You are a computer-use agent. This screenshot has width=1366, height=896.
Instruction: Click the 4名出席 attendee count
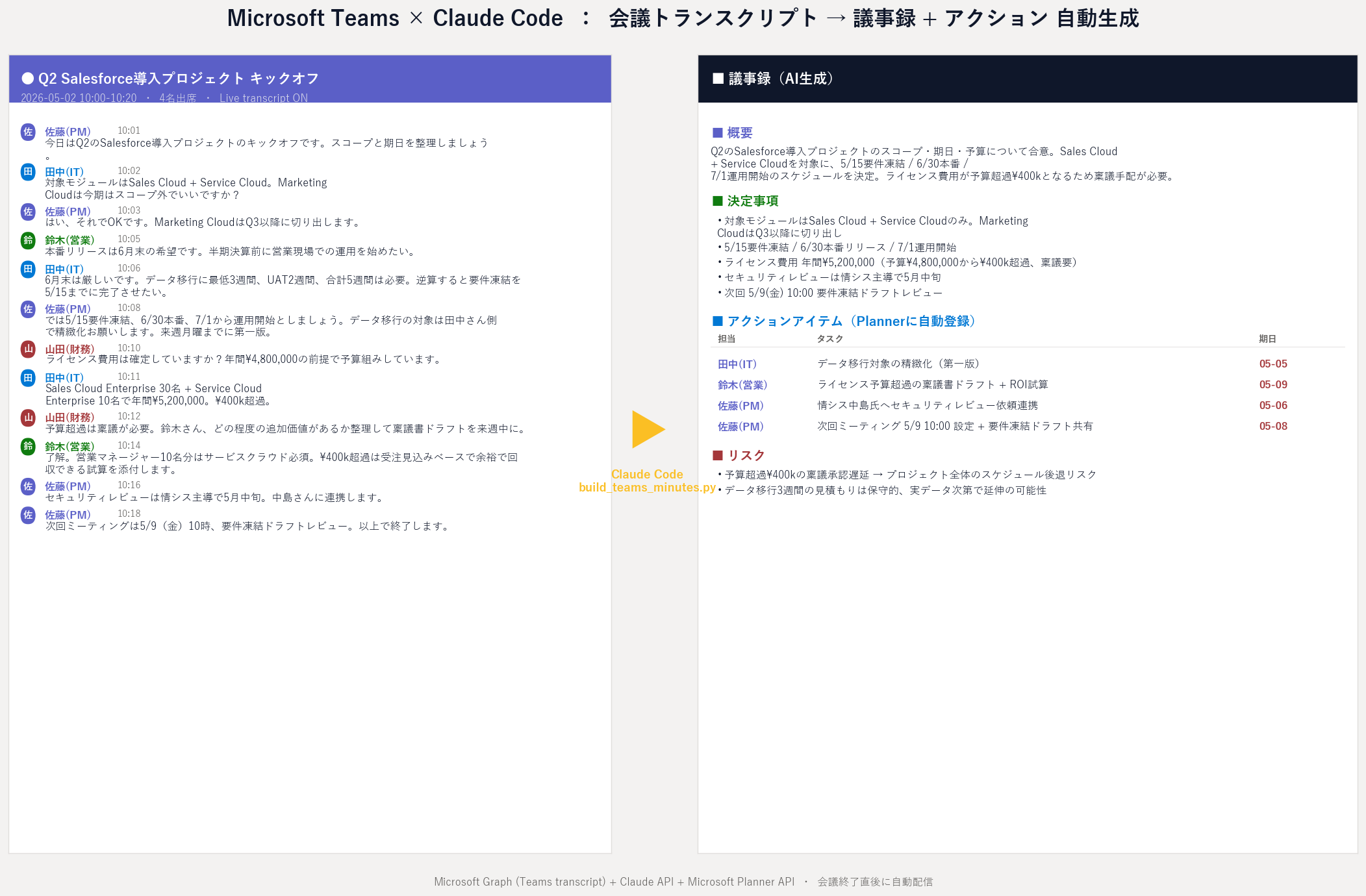[x=177, y=98]
